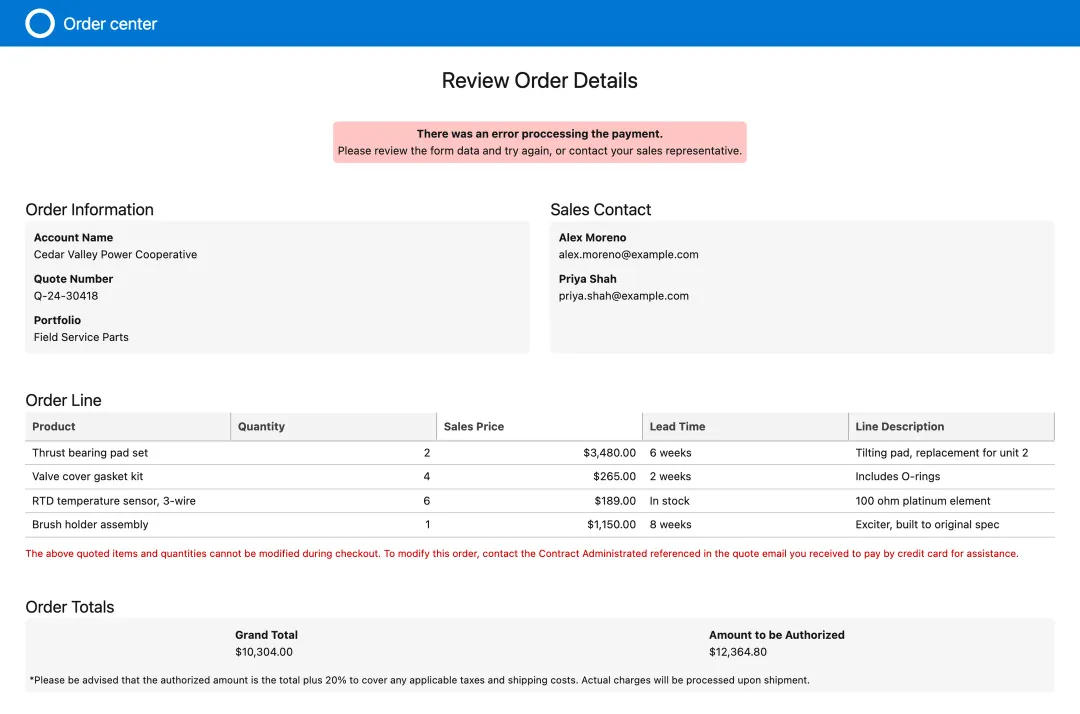
Task: Click the Alex Moreno contact name
Action: (592, 238)
